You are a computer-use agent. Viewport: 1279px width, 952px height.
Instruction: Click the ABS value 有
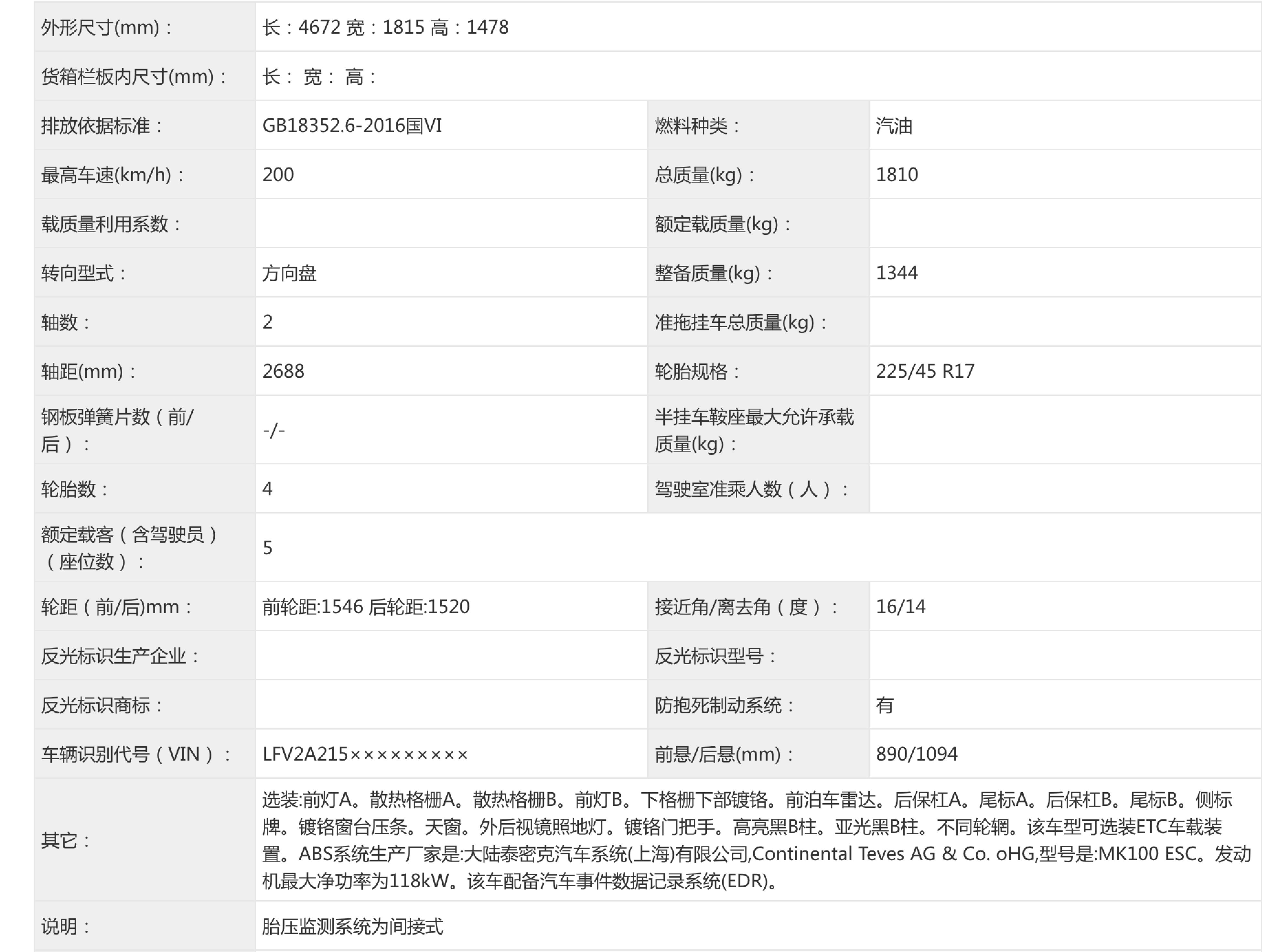pyautogui.click(x=885, y=705)
